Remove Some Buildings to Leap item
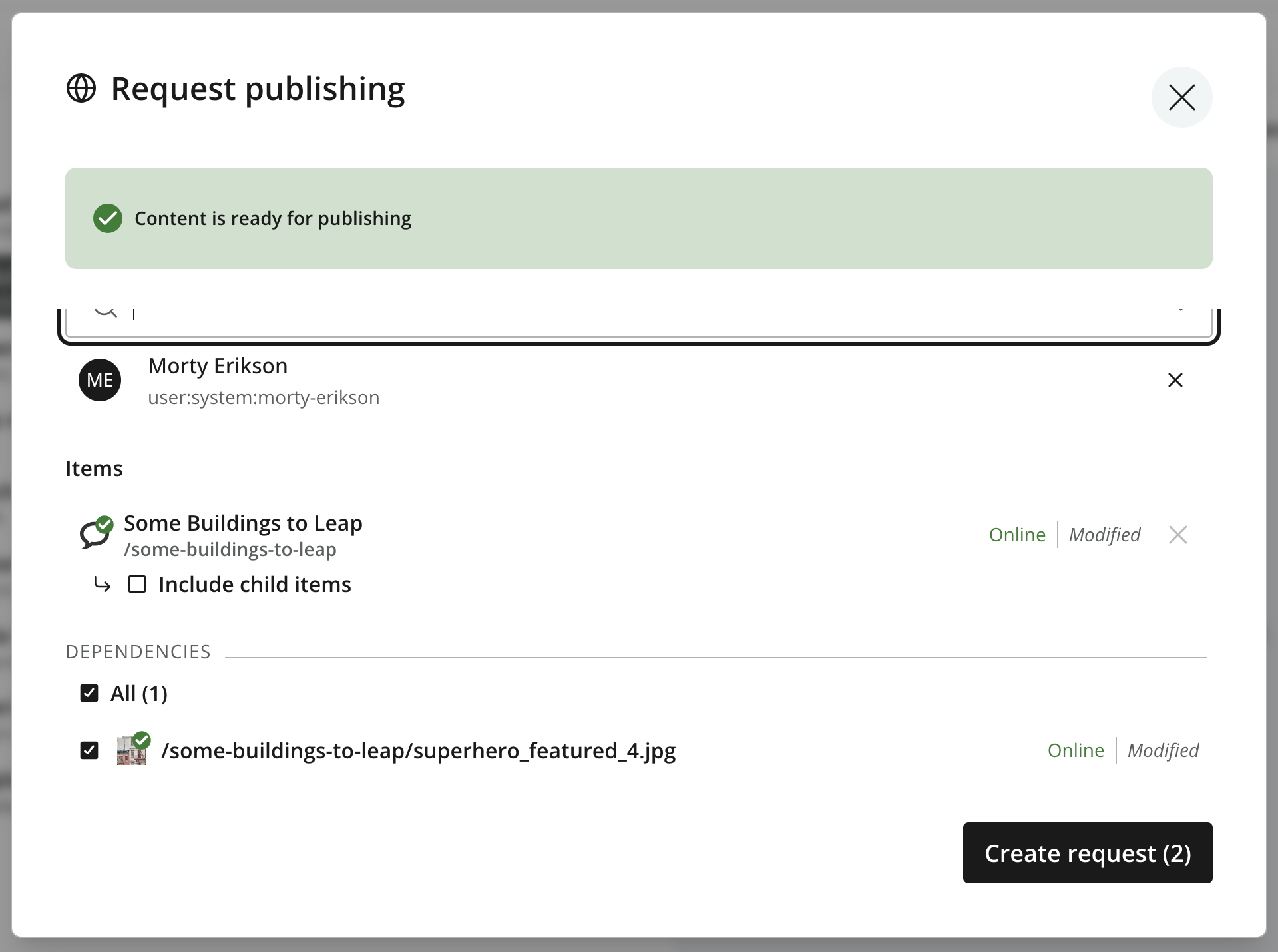 [1178, 535]
